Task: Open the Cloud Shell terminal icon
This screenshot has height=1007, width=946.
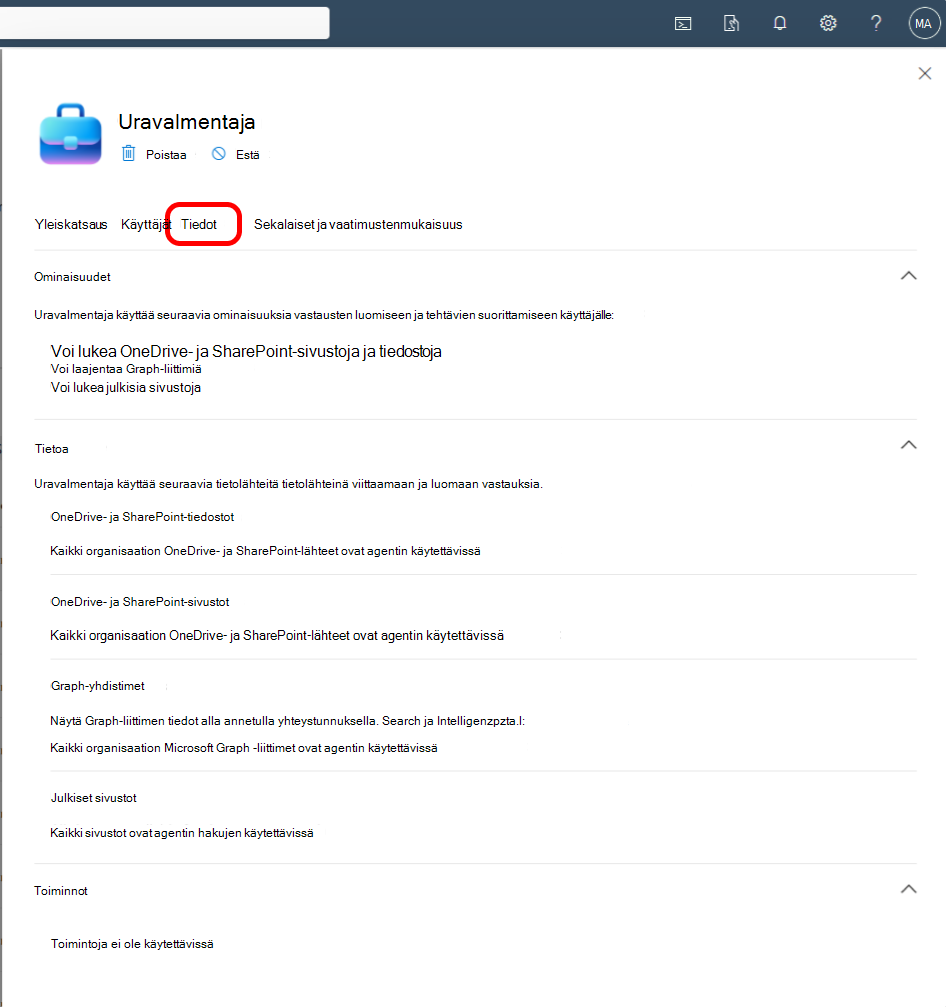Action: point(683,24)
